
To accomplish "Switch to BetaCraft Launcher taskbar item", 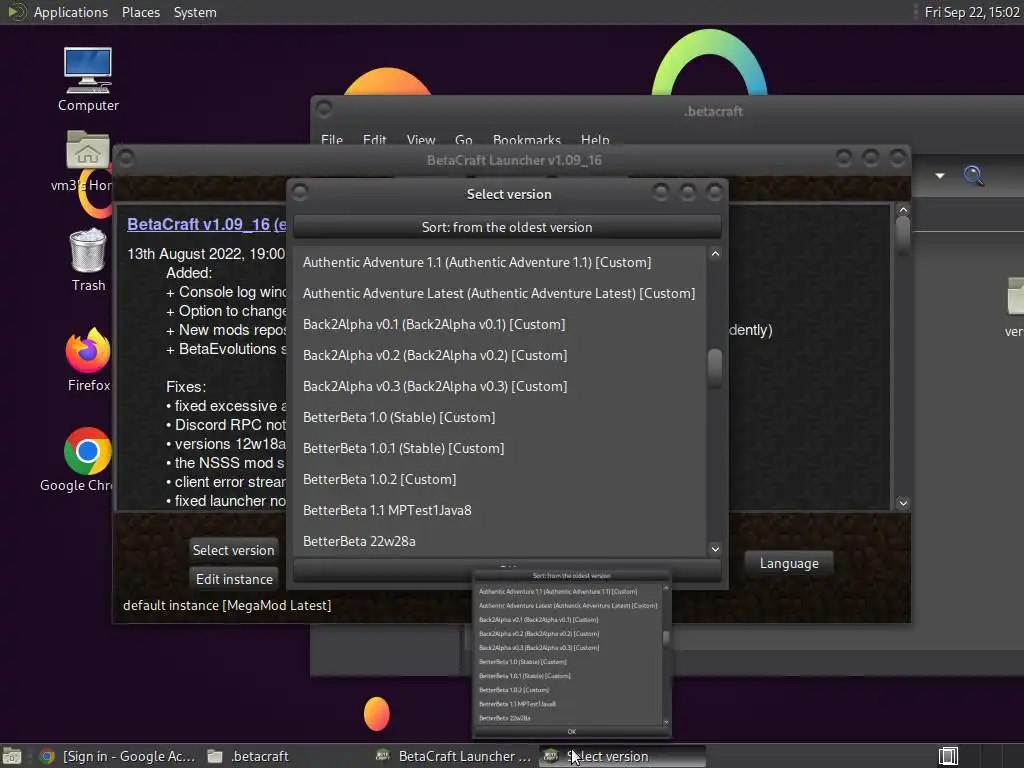I will (x=454, y=756).
